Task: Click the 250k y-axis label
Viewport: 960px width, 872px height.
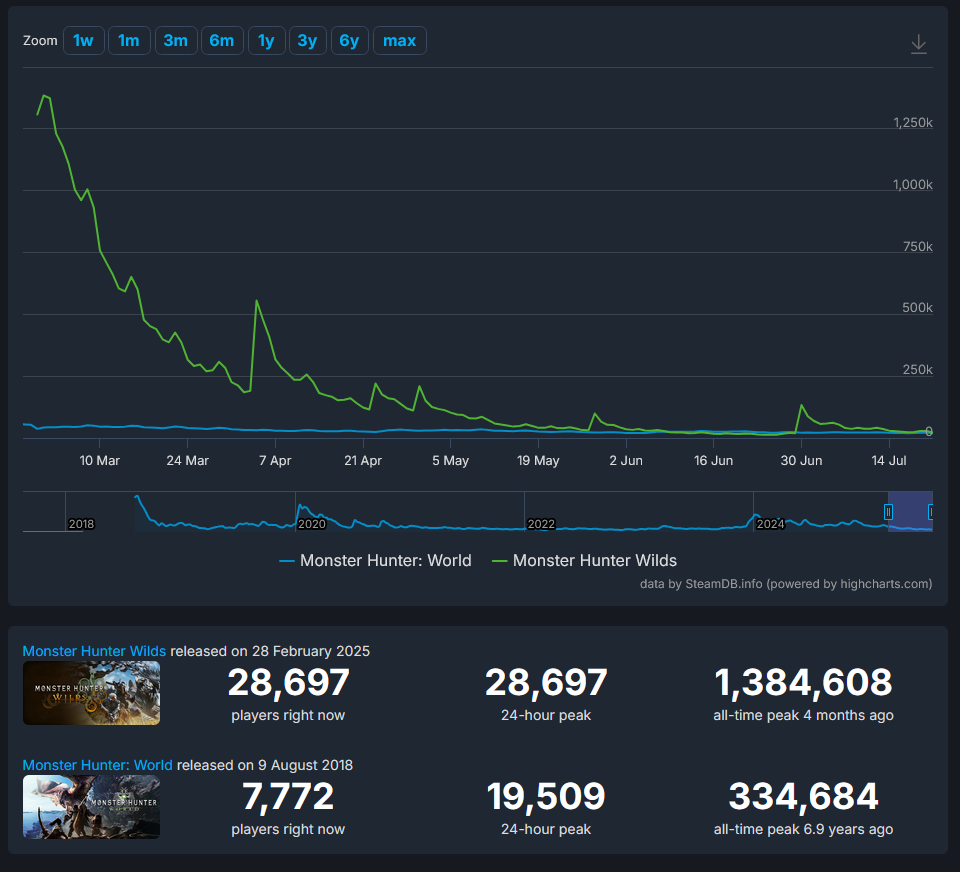Action: [918, 369]
